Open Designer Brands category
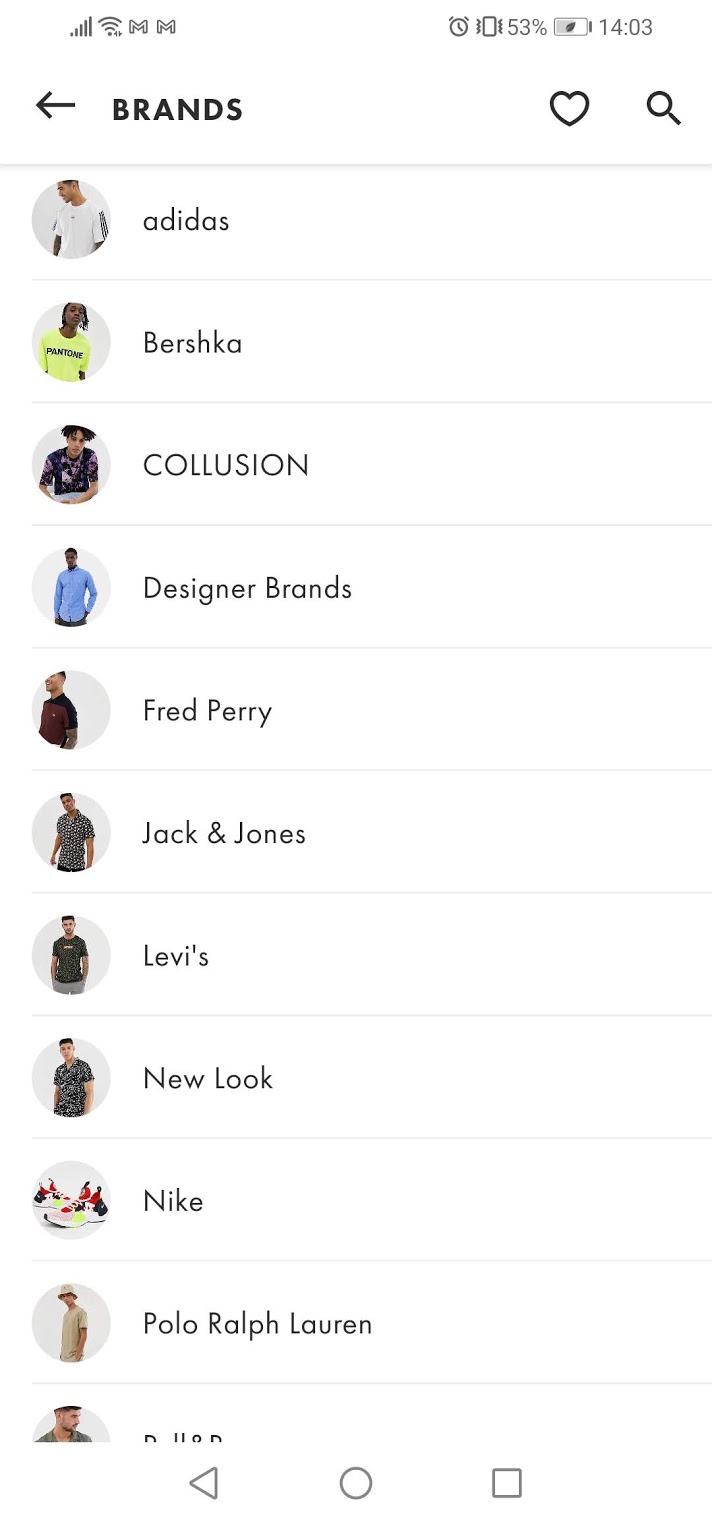 click(x=247, y=588)
